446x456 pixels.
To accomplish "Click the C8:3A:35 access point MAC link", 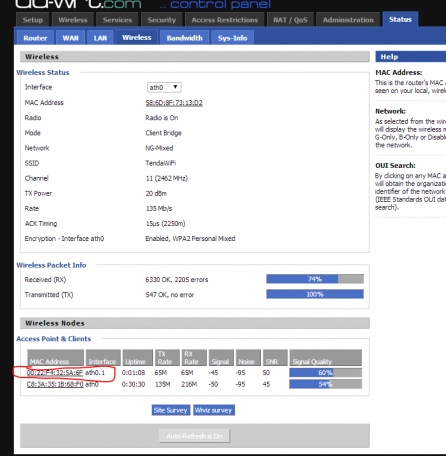I will (x=55, y=384).
